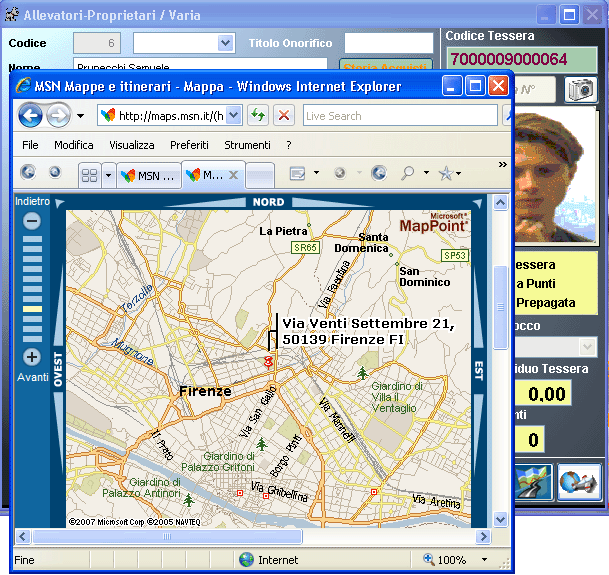Open the dropdown next to page icon
The width and height of the screenshot is (609, 575).
tap(316, 172)
